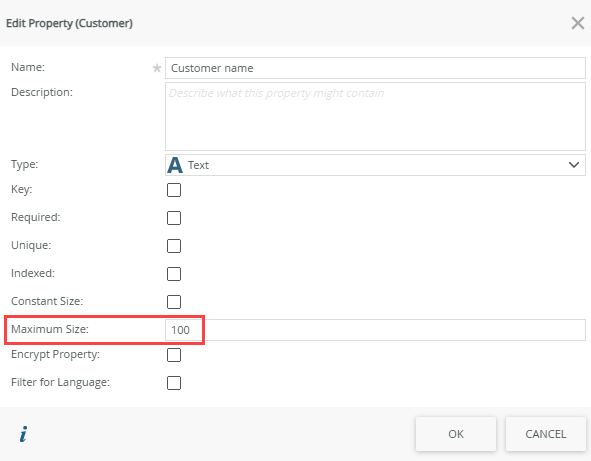Screen dimensions: 591x461
Task: Enable the Key checkbox
Action: [x=174, y=190]
